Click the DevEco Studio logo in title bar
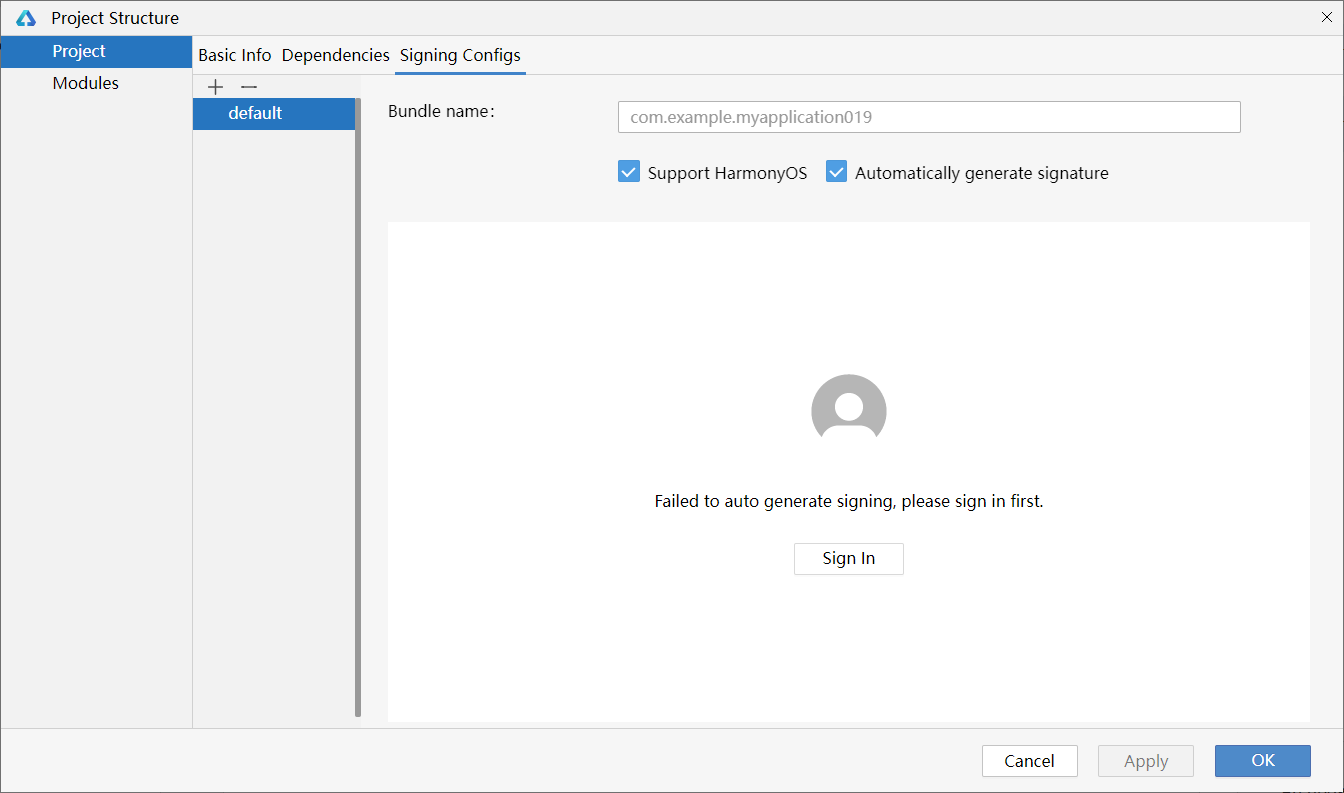 (x=26, y=18)
